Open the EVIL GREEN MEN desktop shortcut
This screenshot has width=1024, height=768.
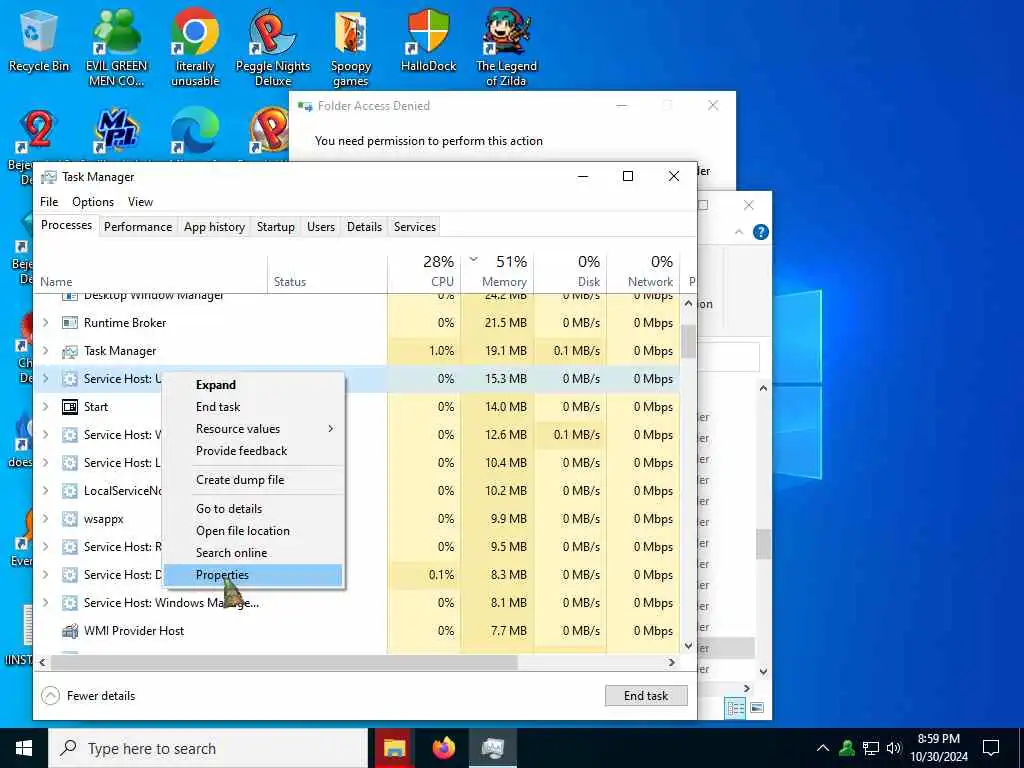(117, 47)
